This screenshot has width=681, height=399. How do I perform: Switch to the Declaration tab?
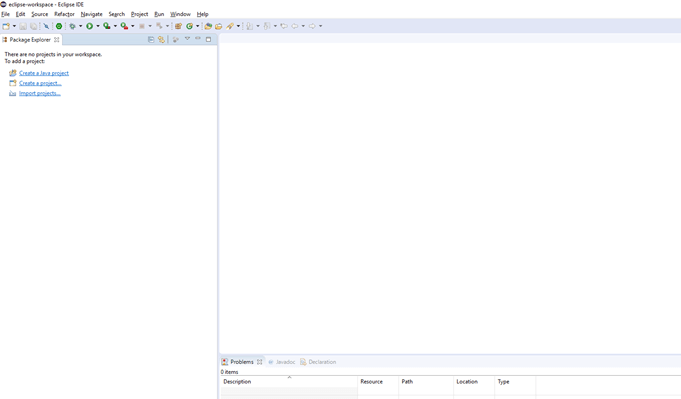pyautogui.click(x=318, y=362)
